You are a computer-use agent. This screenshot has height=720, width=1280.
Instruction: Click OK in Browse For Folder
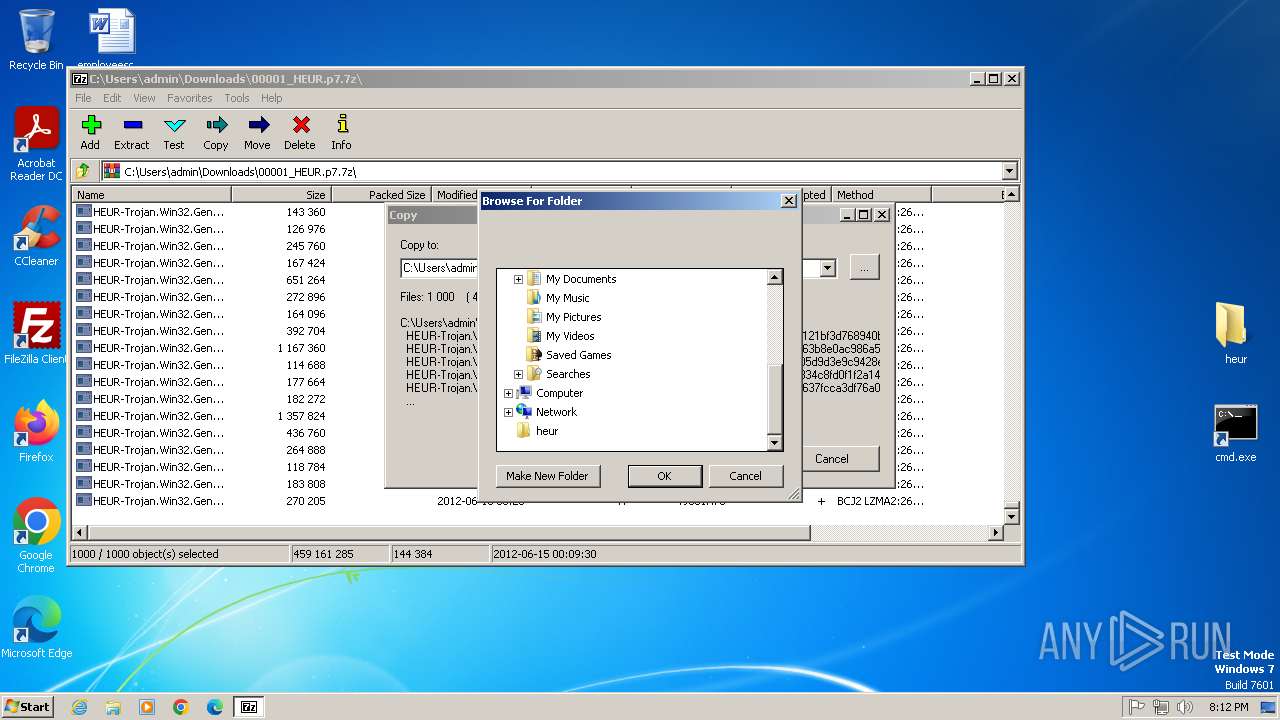pyautogui.click(x=664, y=476)
